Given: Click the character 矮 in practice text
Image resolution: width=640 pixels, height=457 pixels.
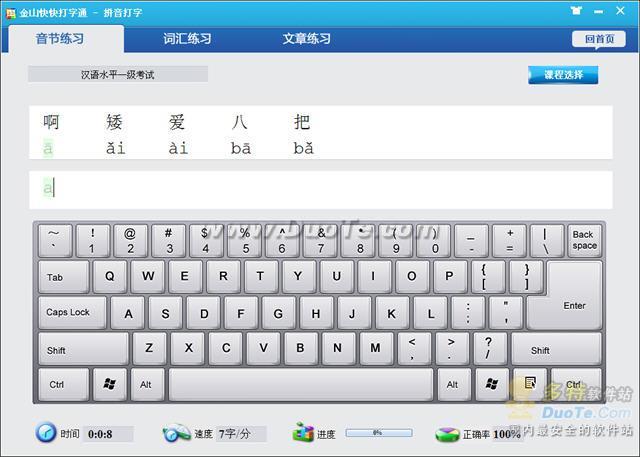Looking at the screenshot, I should coord(115,122).
